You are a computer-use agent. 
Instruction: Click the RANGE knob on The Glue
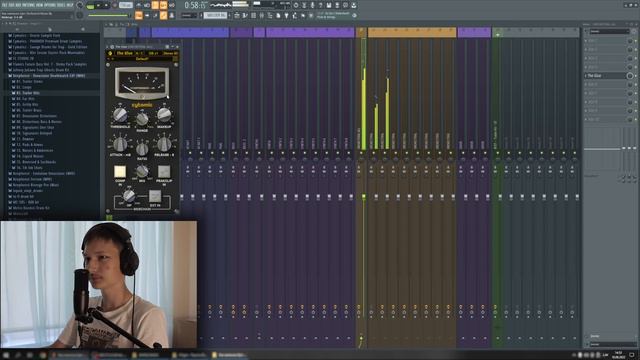pos(142,119)
